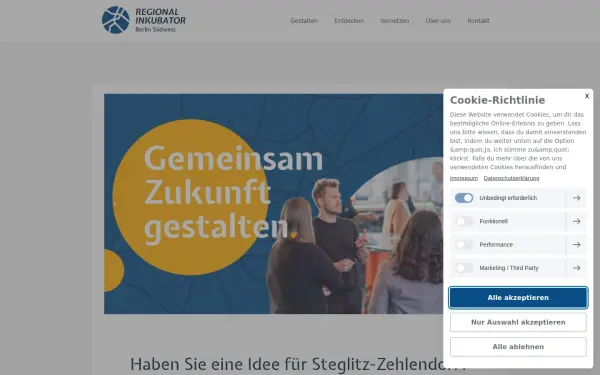Open the Kontakt menu item
The image size is (600, 375).
(478, 21)
